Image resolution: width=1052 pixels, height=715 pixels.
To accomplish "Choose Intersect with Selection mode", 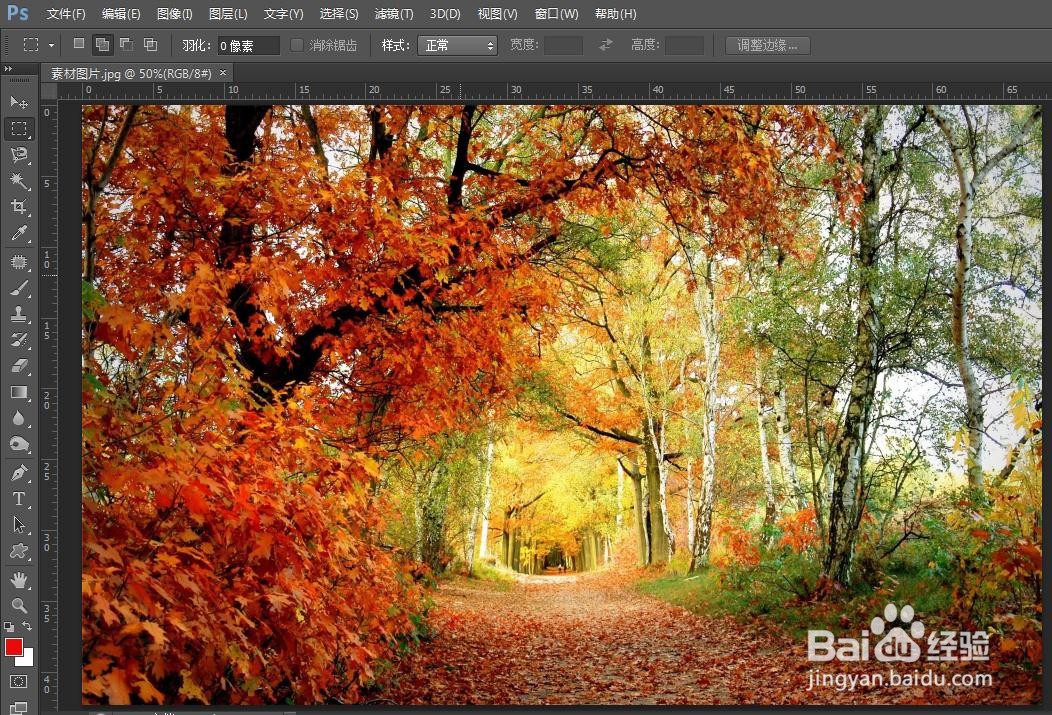I will (150, 44).
